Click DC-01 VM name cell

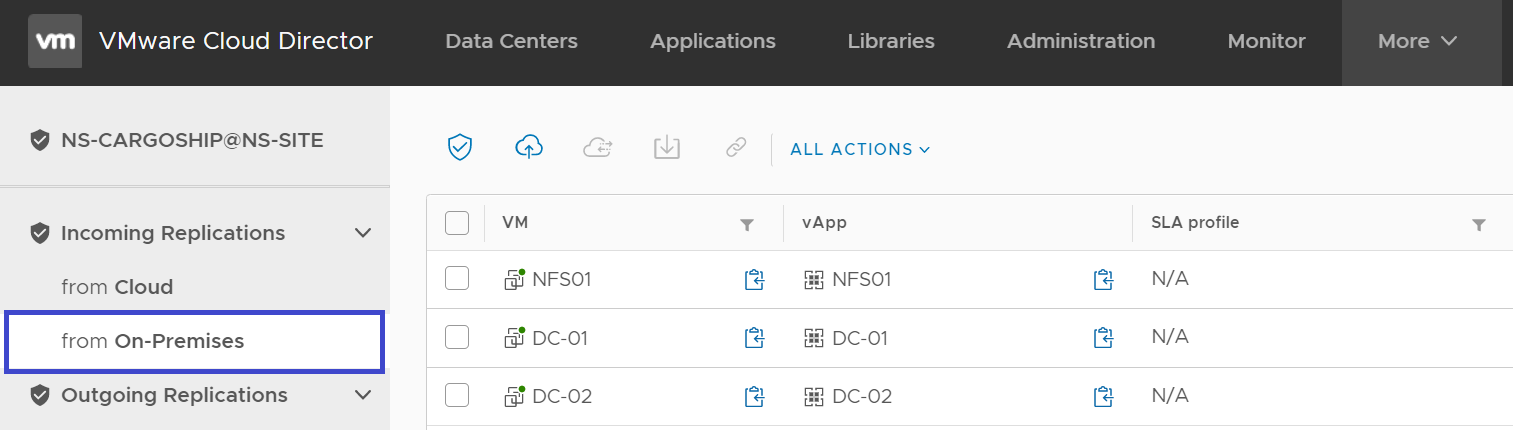click(560, 338)
